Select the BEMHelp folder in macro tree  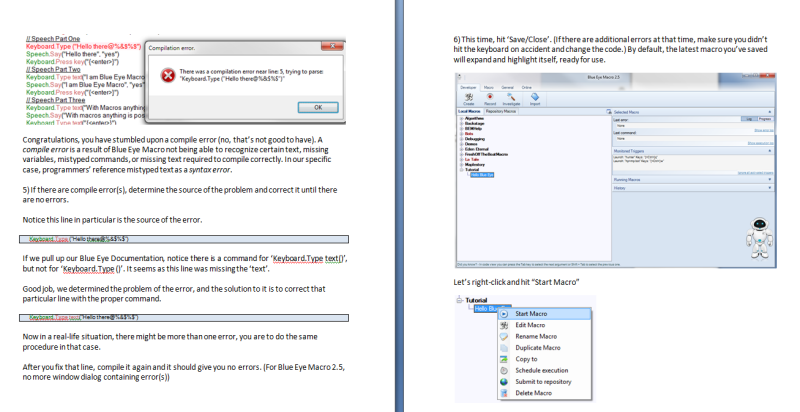[x=473, y=128]
